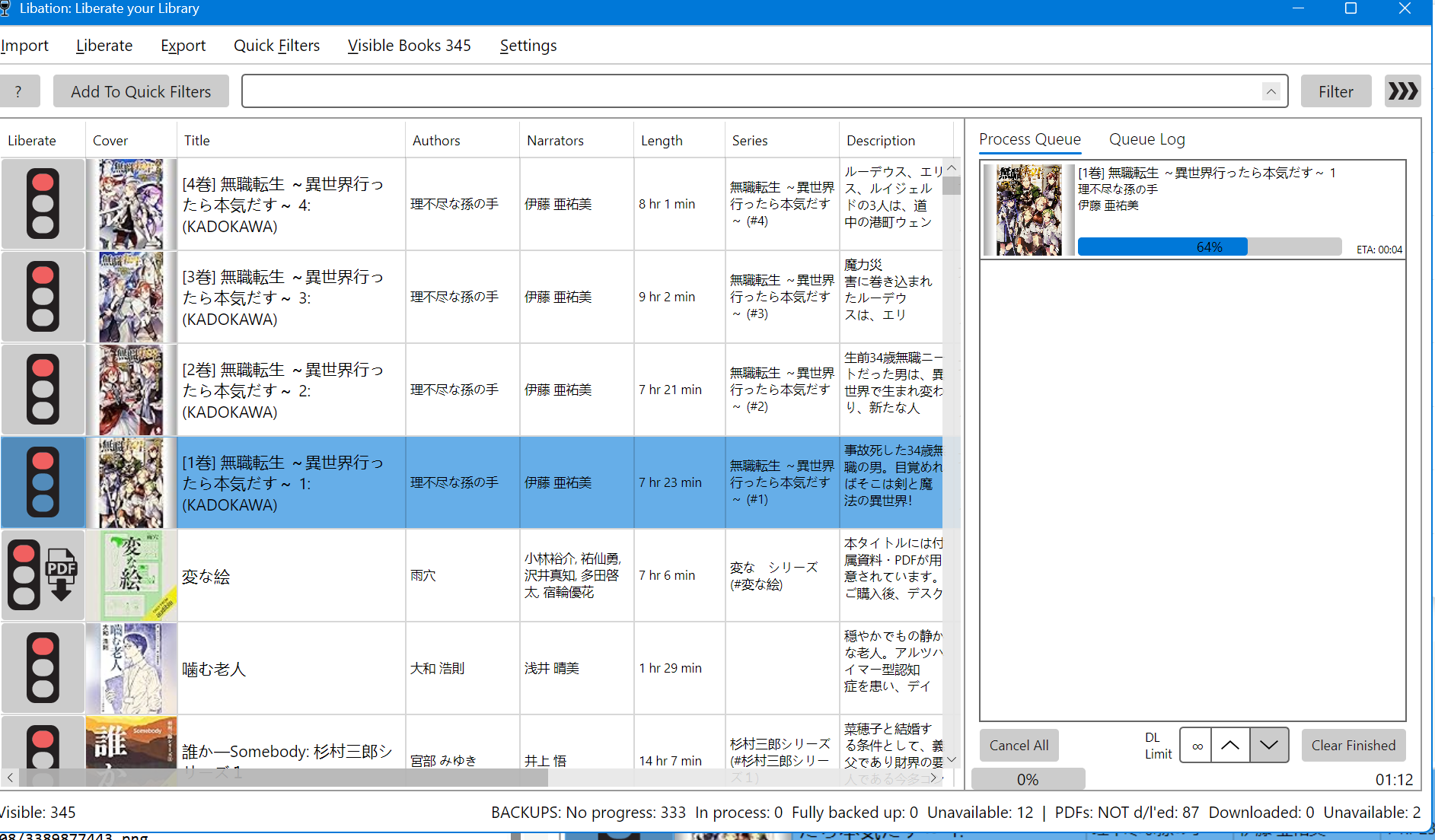This screenshot has height=840, width=1435.
Task: Click the Add To Quick Filters button
Action: (x=141, y=91)
